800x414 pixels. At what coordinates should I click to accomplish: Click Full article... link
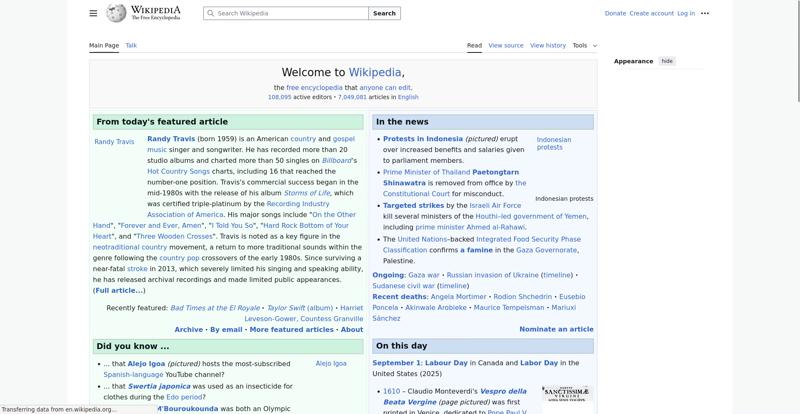(119, 290)
